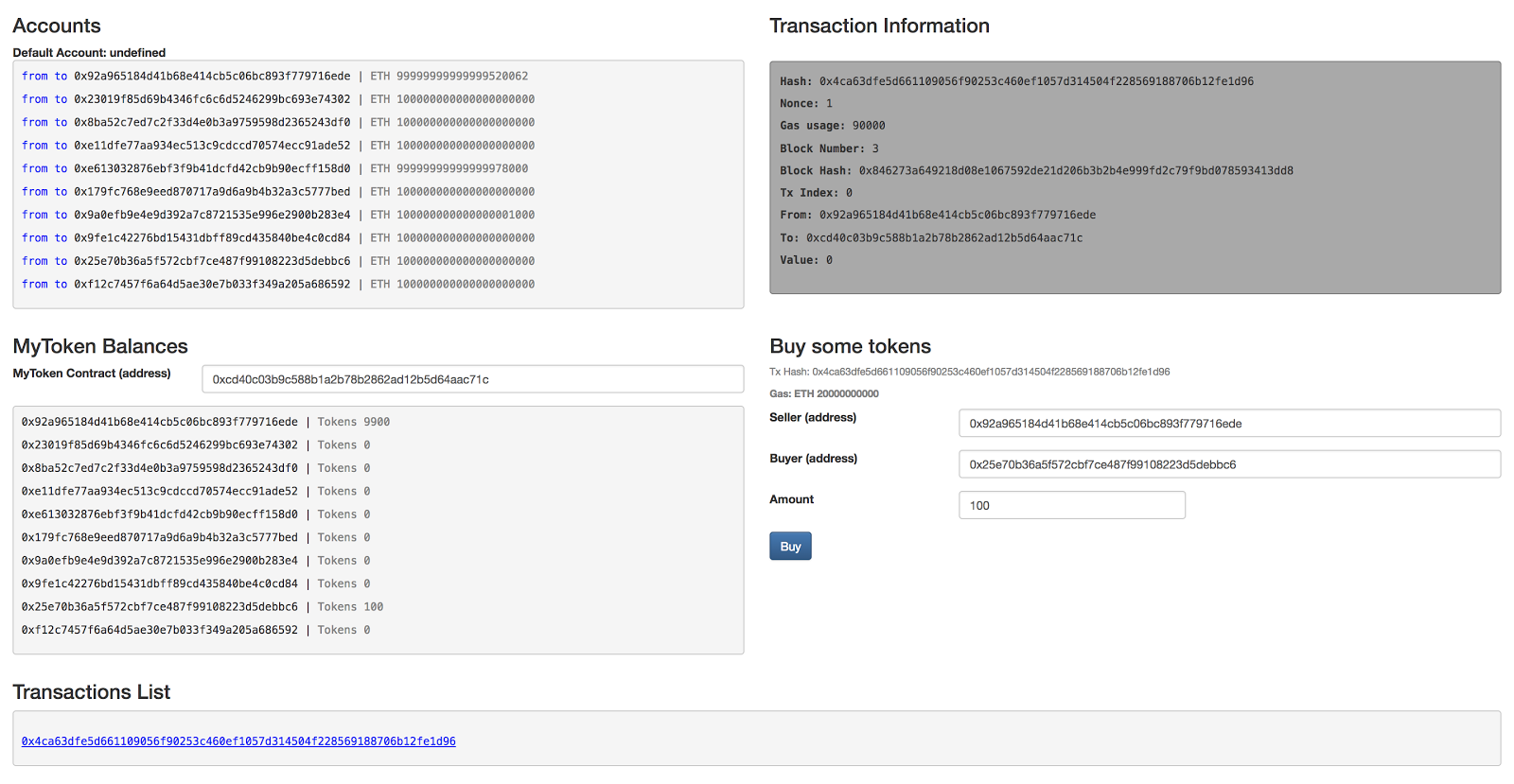Viewport: 1514px width, 784px height.
Task: Click 'to' link for account 0x8ba52c7ed7c2
Action: (61, 122)
